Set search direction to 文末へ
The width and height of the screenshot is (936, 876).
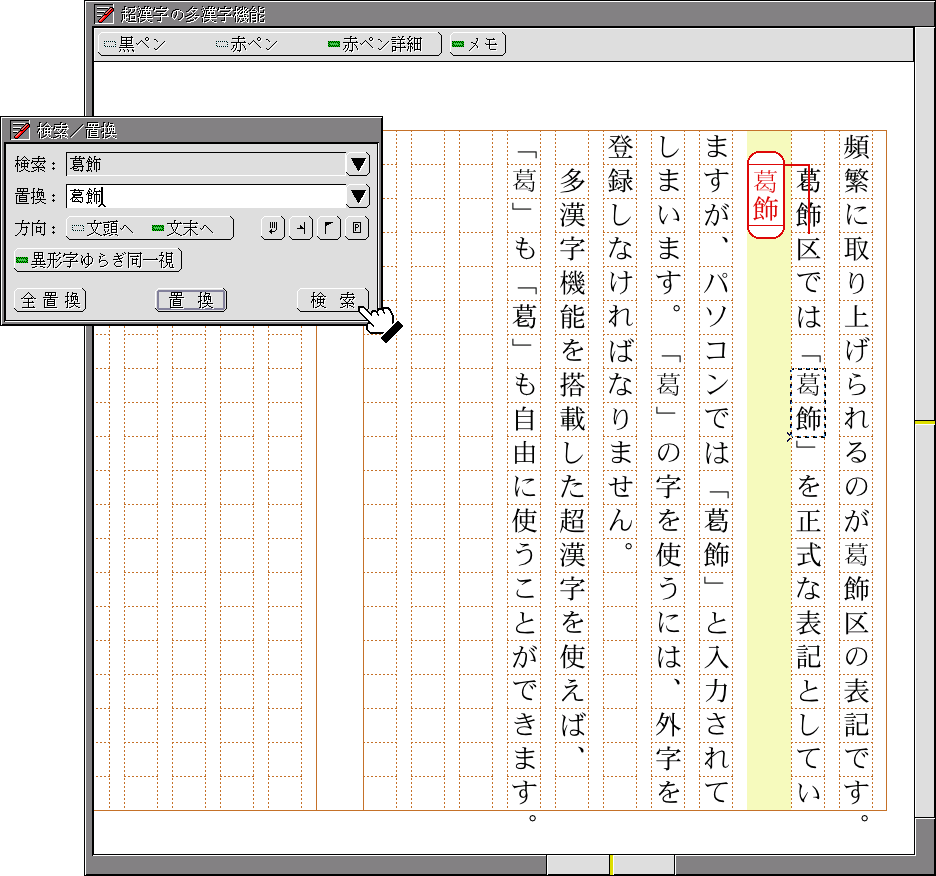coord(190,229)
